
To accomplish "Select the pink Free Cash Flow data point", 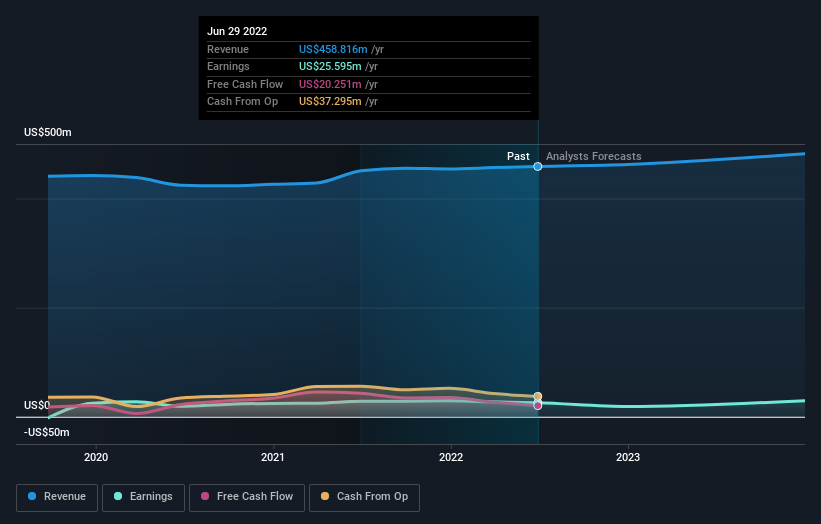I will coord(538,406).
